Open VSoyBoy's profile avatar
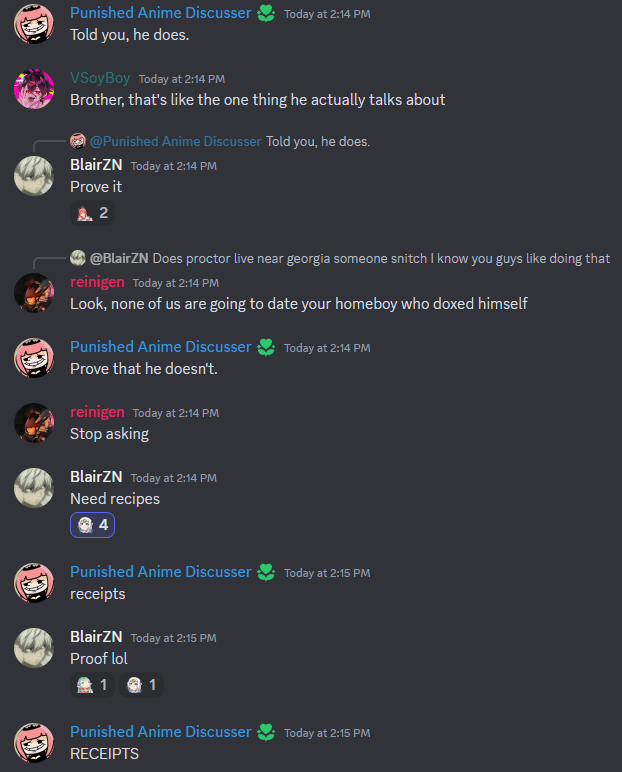The image size is (622, 772). [34, 89]
